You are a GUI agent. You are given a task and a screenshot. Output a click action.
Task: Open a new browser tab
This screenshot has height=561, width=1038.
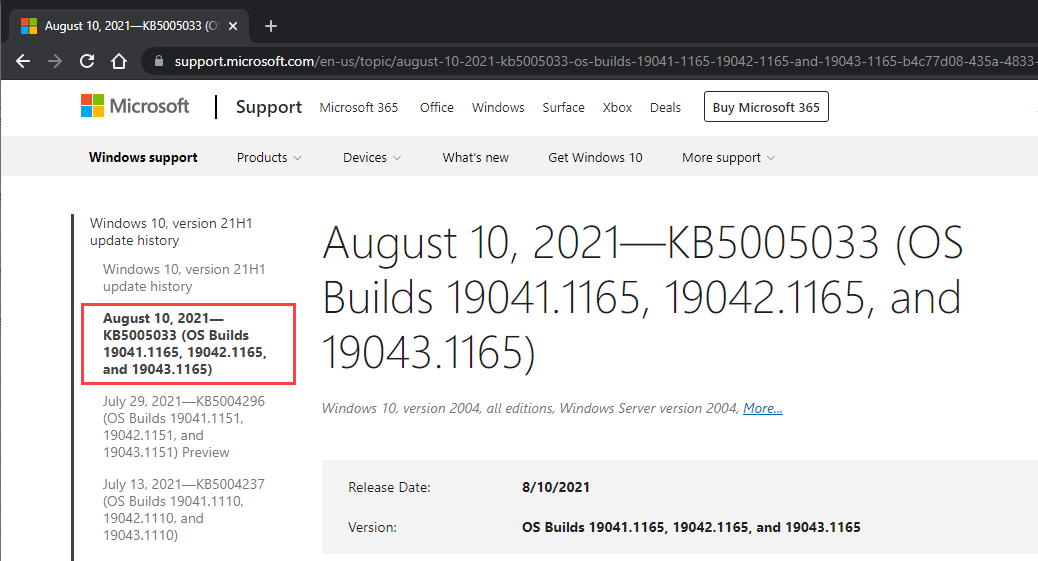pos(271,26)
